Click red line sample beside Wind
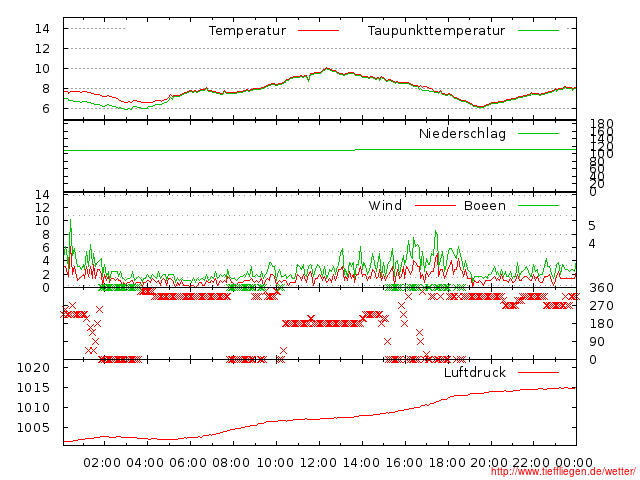Viewport: 640px width, 480px height. pos(435,205)
